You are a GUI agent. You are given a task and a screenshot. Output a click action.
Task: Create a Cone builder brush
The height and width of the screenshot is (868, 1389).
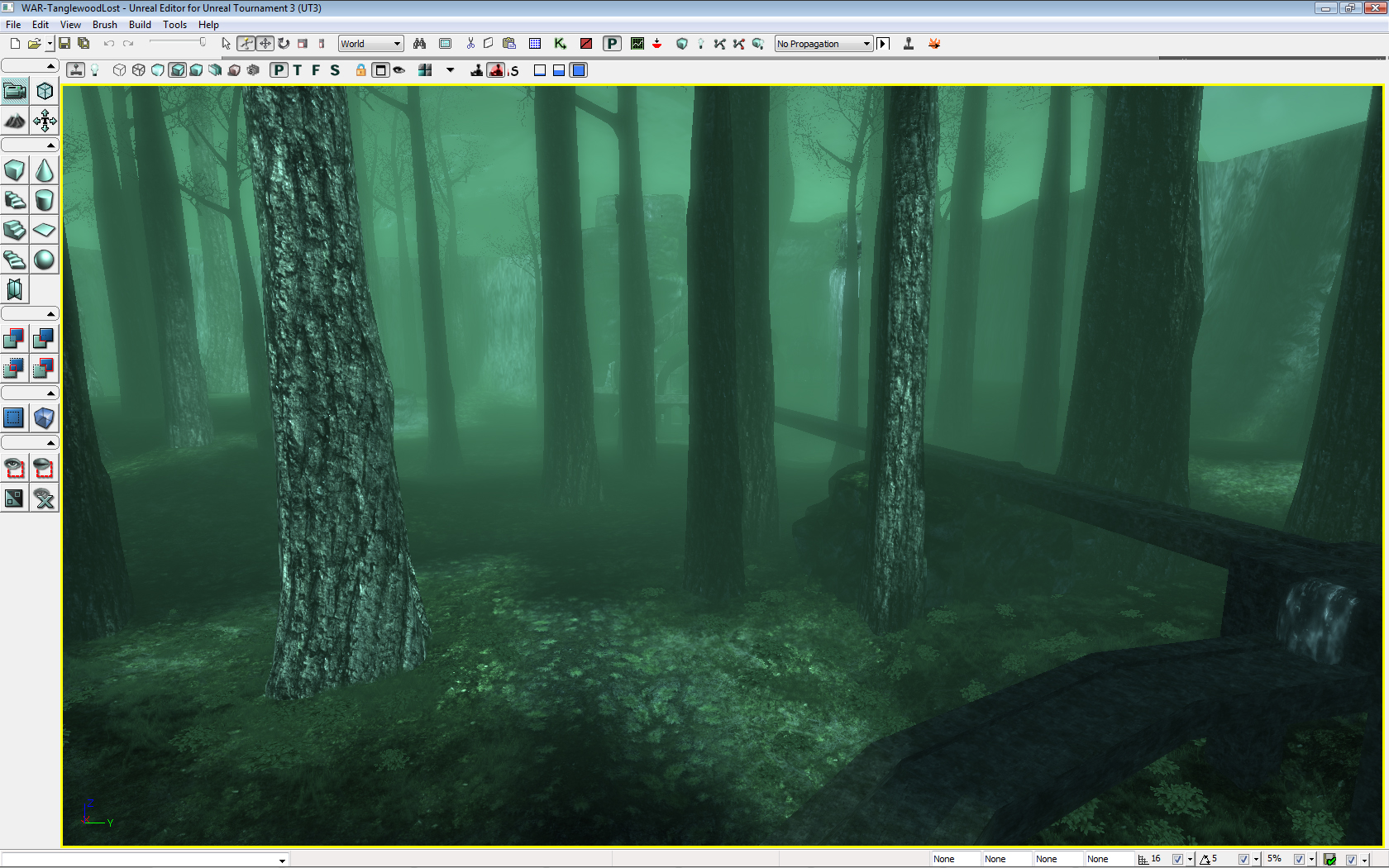pyautogui.click(x=45, y=171)
